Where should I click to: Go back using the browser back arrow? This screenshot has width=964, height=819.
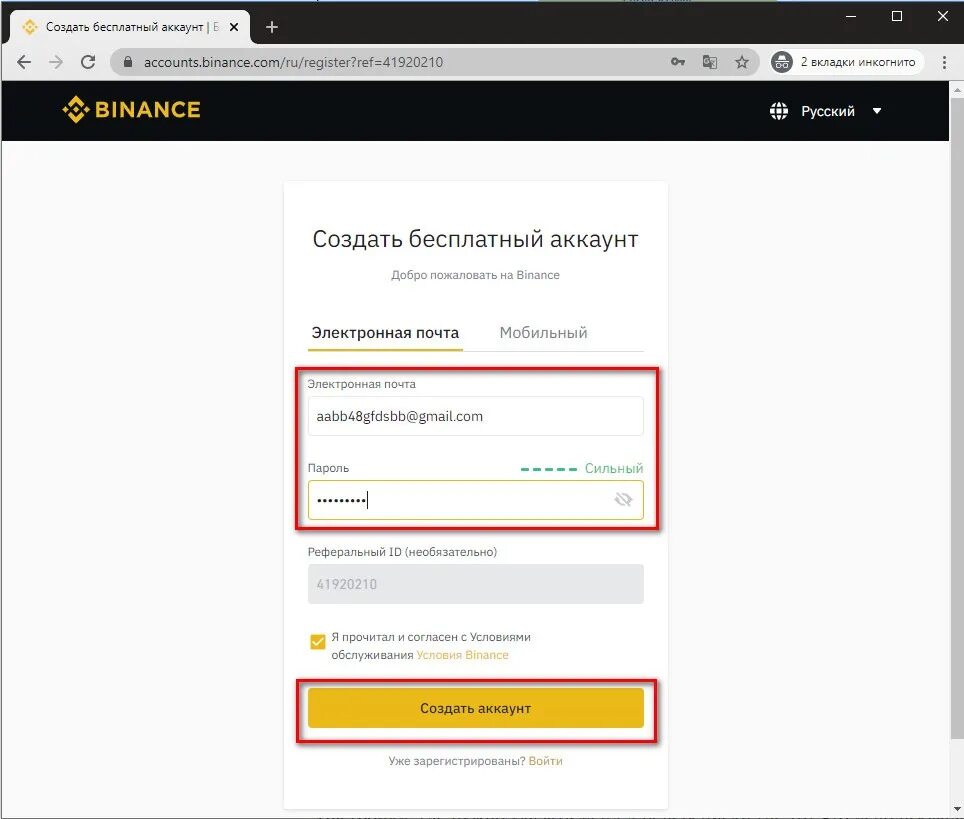pos(24,62)
